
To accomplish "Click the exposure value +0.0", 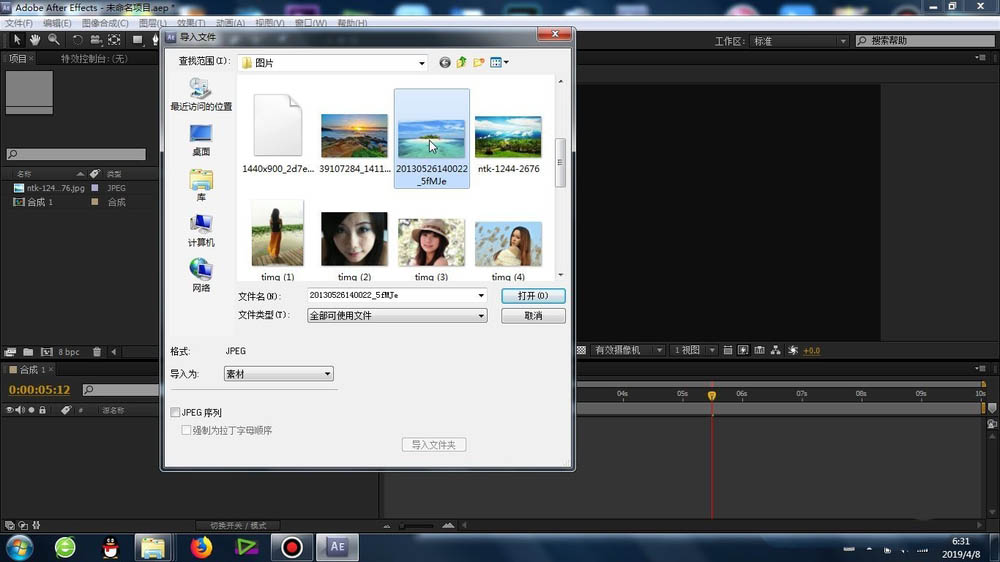I will pyautogui.click(x=811, y=351).
